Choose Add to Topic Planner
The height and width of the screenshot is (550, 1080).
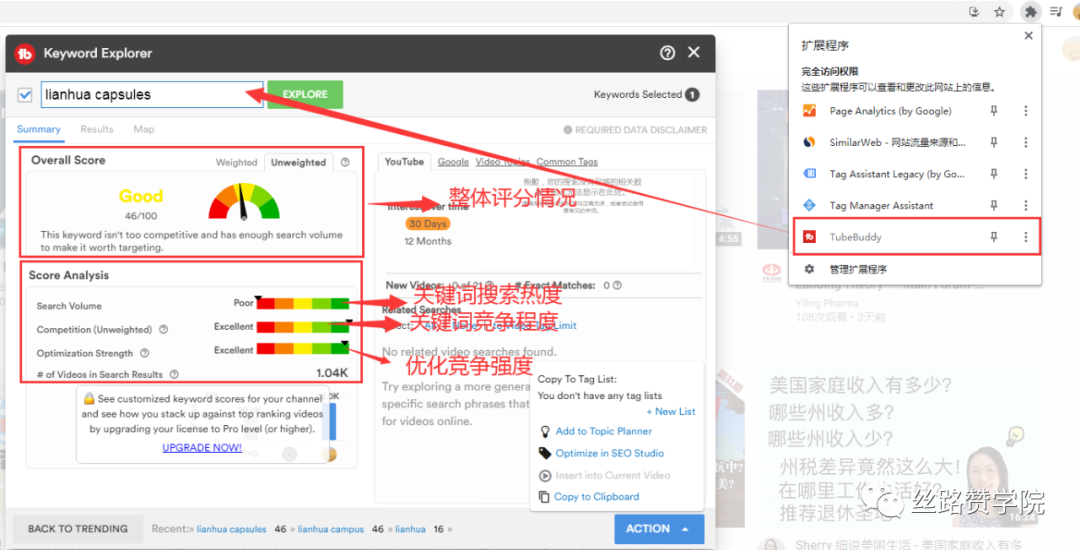pos(603,431)
